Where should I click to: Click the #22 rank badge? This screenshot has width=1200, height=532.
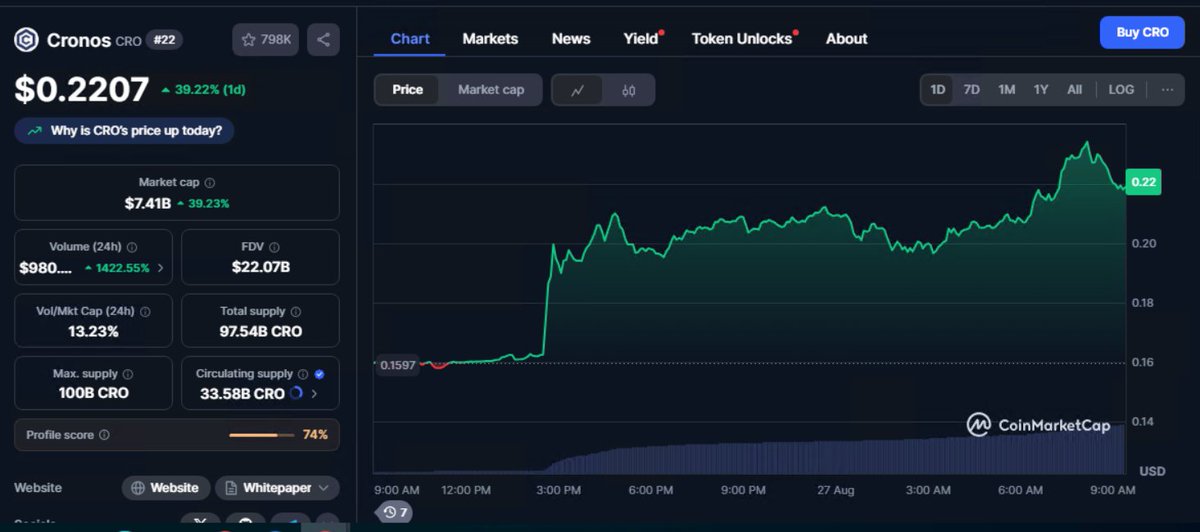point(164,40)
